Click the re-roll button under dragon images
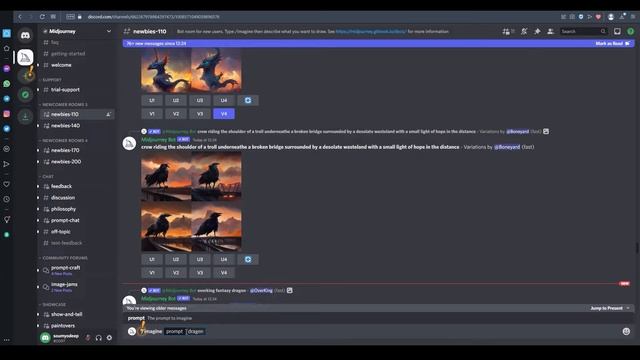 click(248, 100)
